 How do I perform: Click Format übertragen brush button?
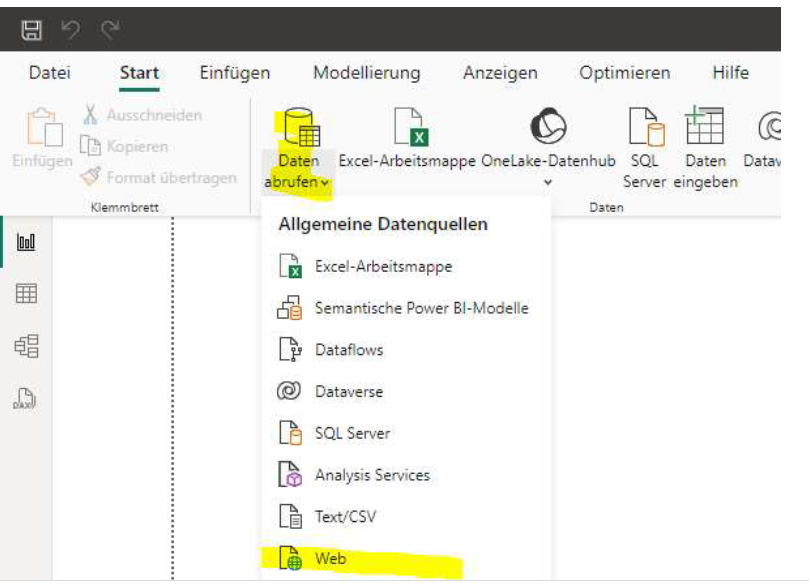coord(159,177)
